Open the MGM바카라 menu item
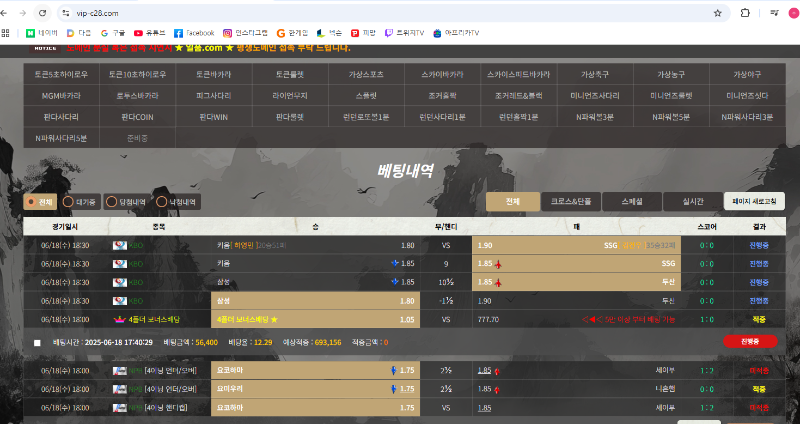 61,95
